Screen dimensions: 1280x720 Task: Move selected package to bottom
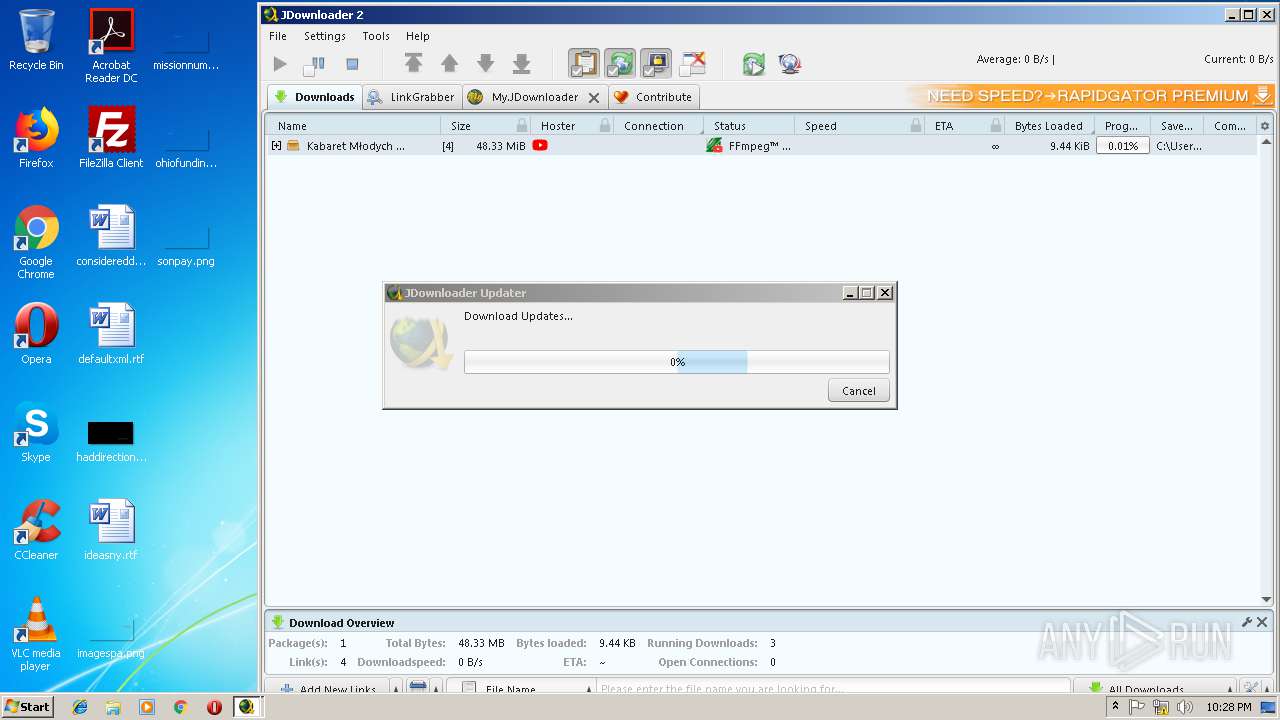tap(521, 64)
